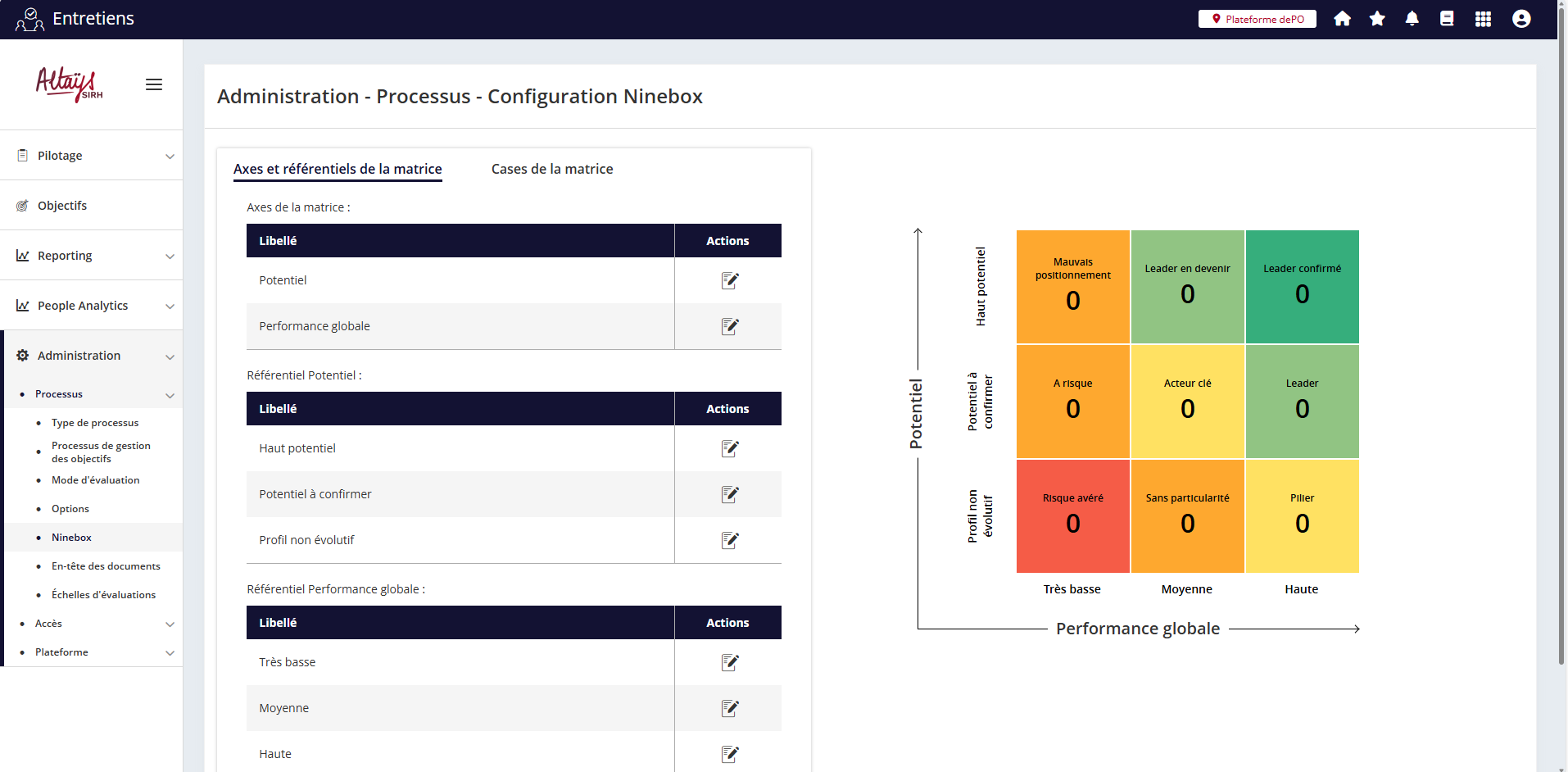Open the notifications bell
This screenshot has width=1568, height=772.
pyautogui.click(x=1412, y=19)
